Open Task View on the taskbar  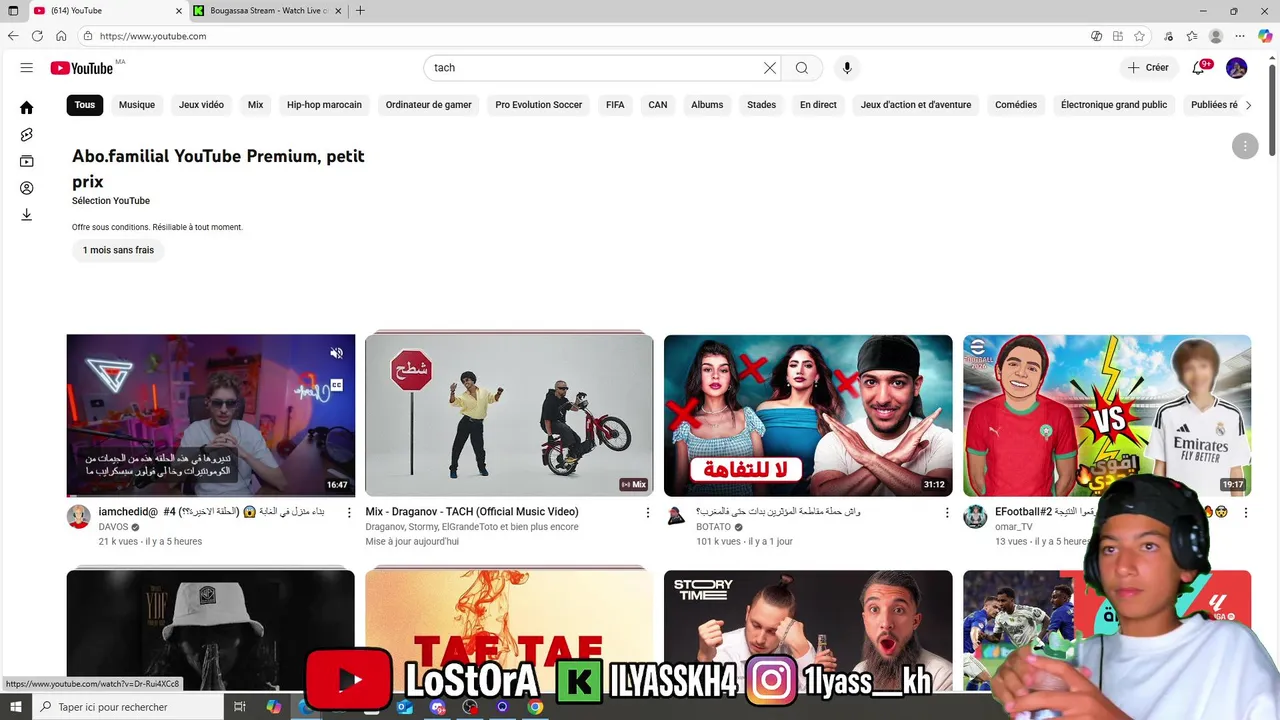pos(240,707)
